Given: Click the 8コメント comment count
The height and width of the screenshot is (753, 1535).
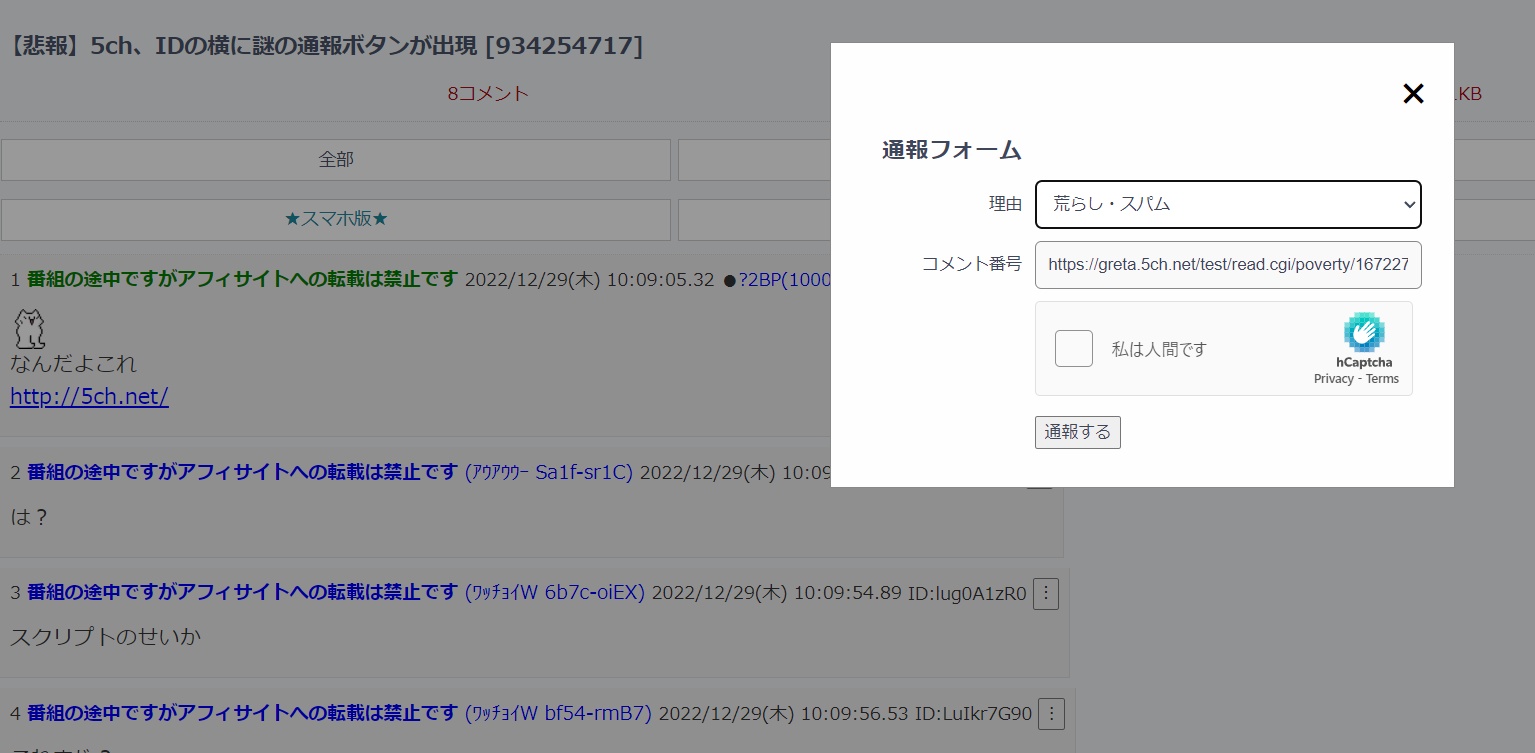Looking at the screenshot, I should (x=487, y=94).
